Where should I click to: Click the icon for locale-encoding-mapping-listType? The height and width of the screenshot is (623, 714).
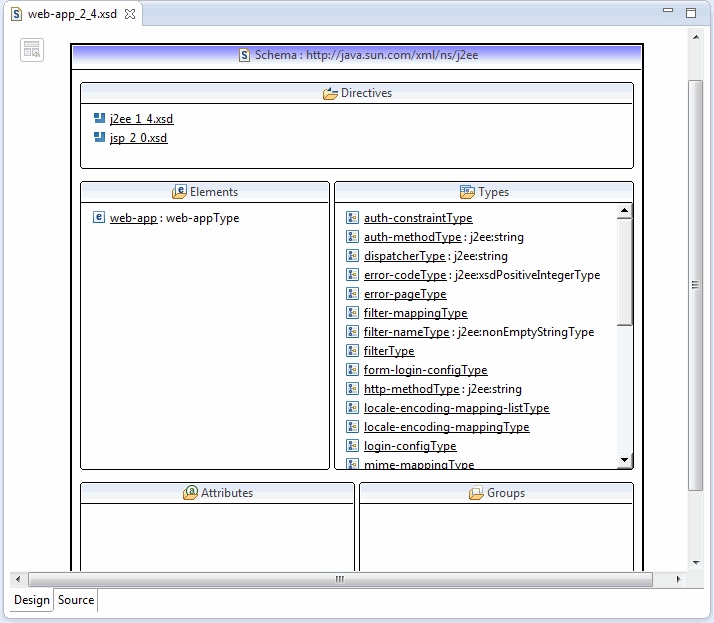(x=352, y=408)
